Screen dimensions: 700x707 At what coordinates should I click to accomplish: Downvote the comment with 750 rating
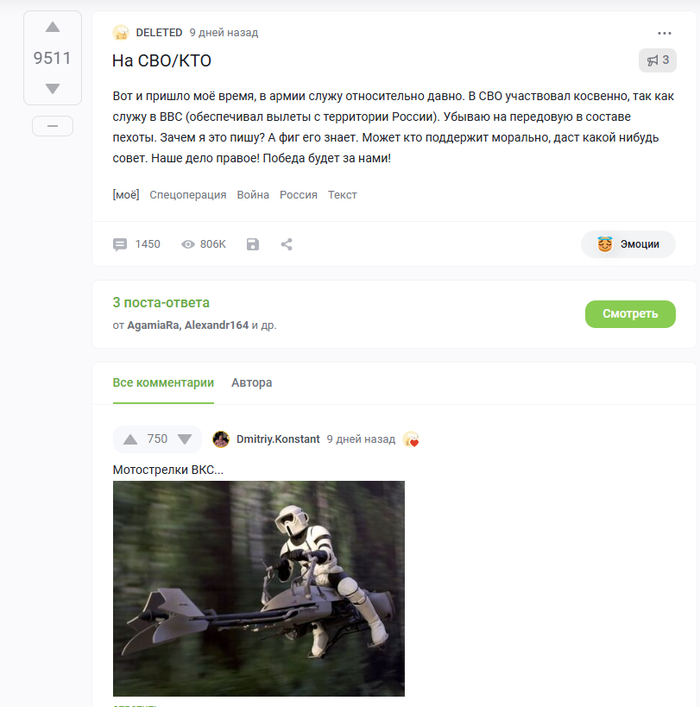(184, 439)
